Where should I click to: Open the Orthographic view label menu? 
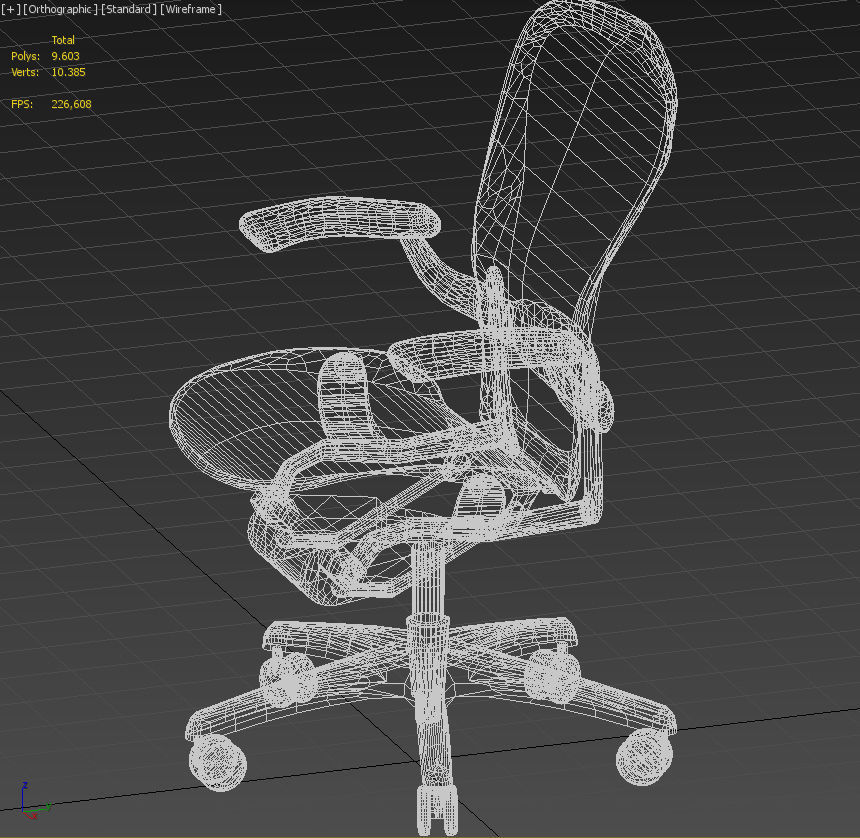click(60, 9)
